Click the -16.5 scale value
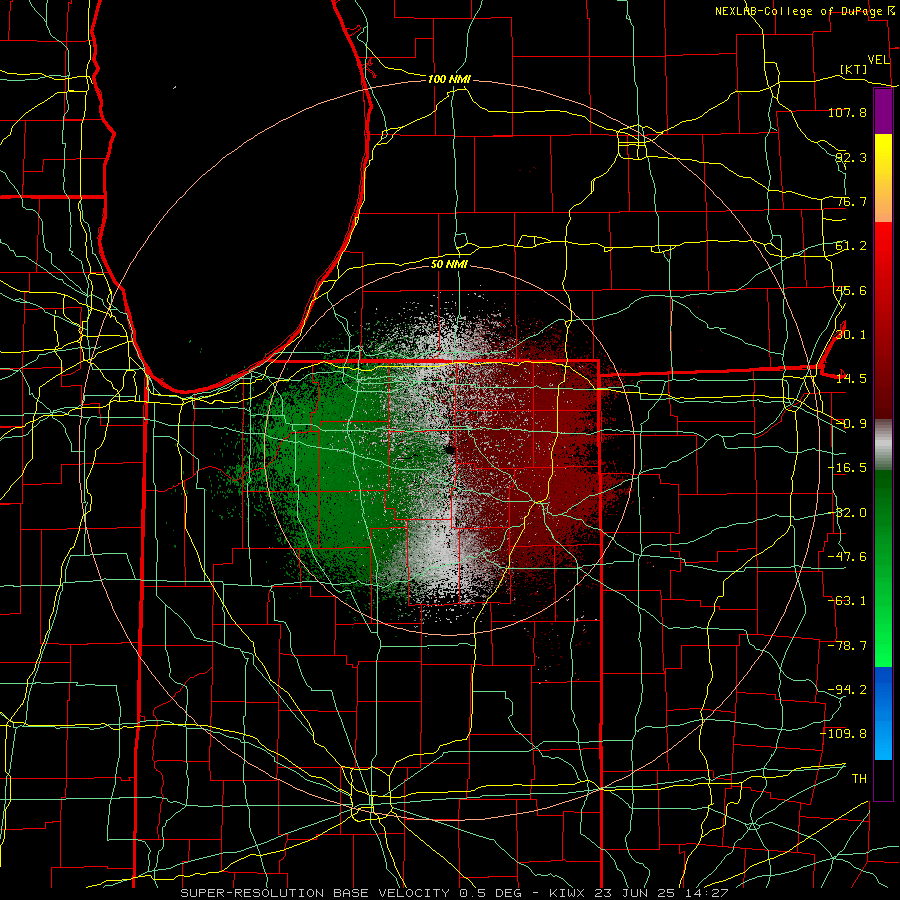 847,467
